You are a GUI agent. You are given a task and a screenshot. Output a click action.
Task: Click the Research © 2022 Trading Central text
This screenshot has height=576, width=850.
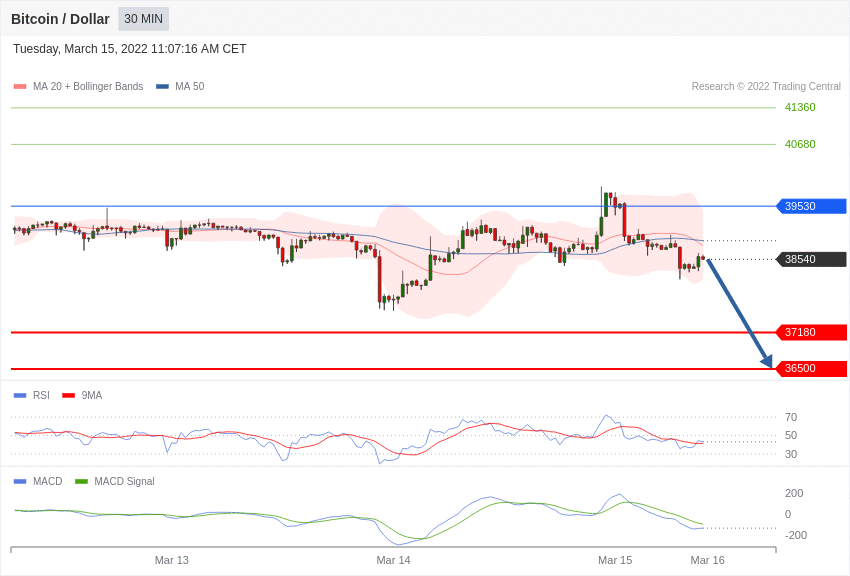pyautogui.click(x=766, y=87)
